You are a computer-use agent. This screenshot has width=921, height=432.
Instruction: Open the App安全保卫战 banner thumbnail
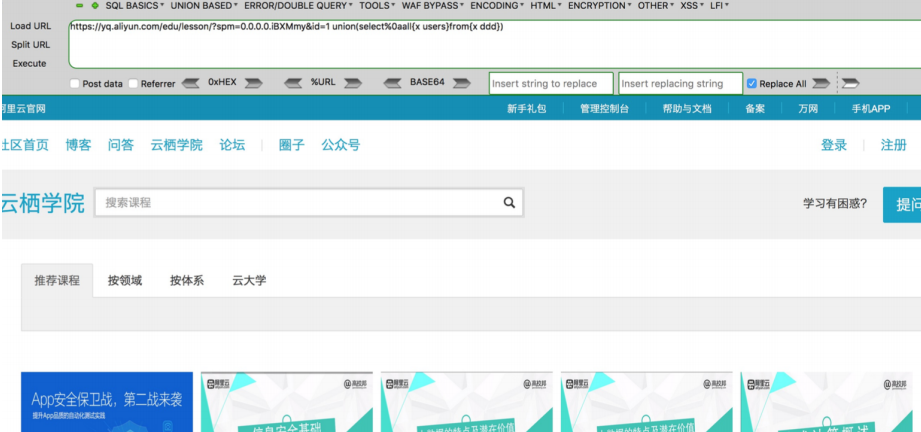coord(107,402)
